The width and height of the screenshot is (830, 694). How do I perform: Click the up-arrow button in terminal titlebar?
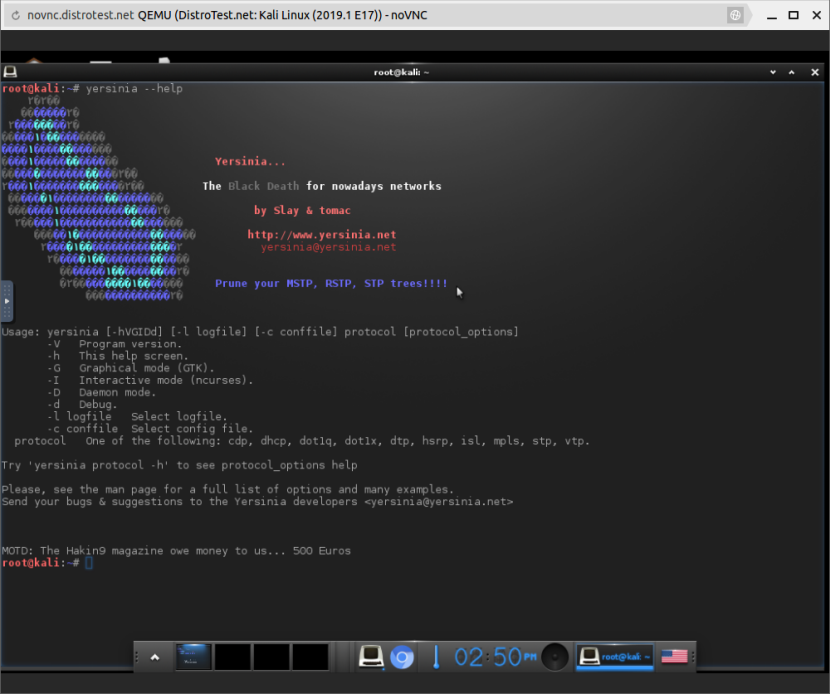(791, 72)
